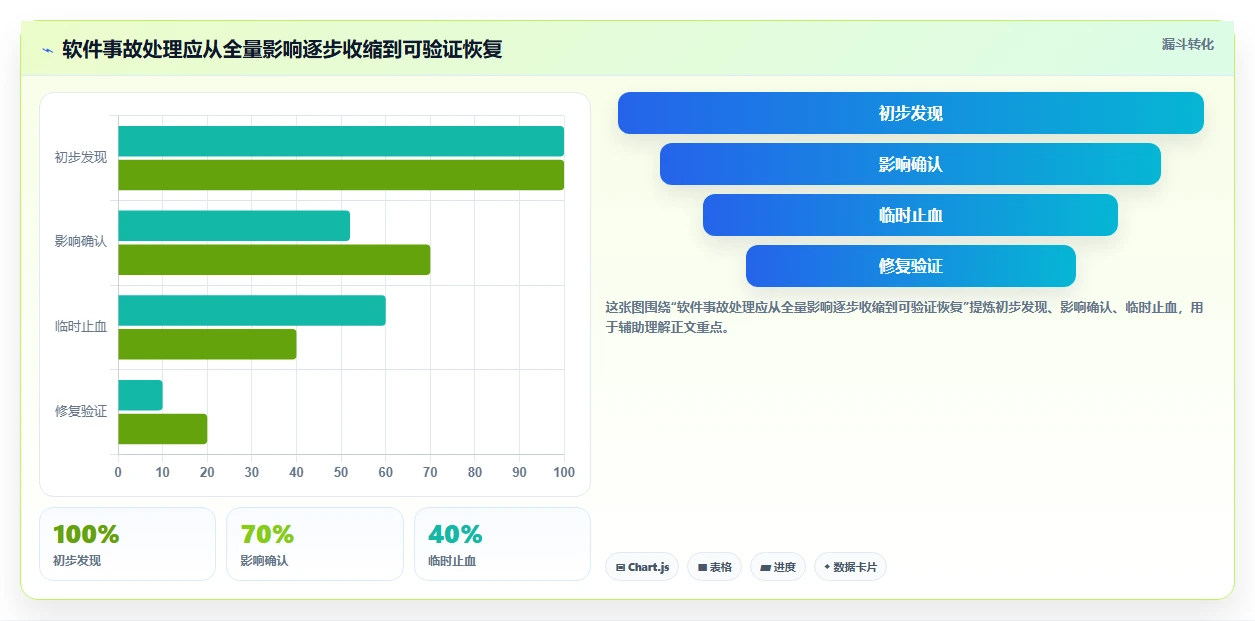
Task: Click the x-axis tick label 70
Action: 430,473
